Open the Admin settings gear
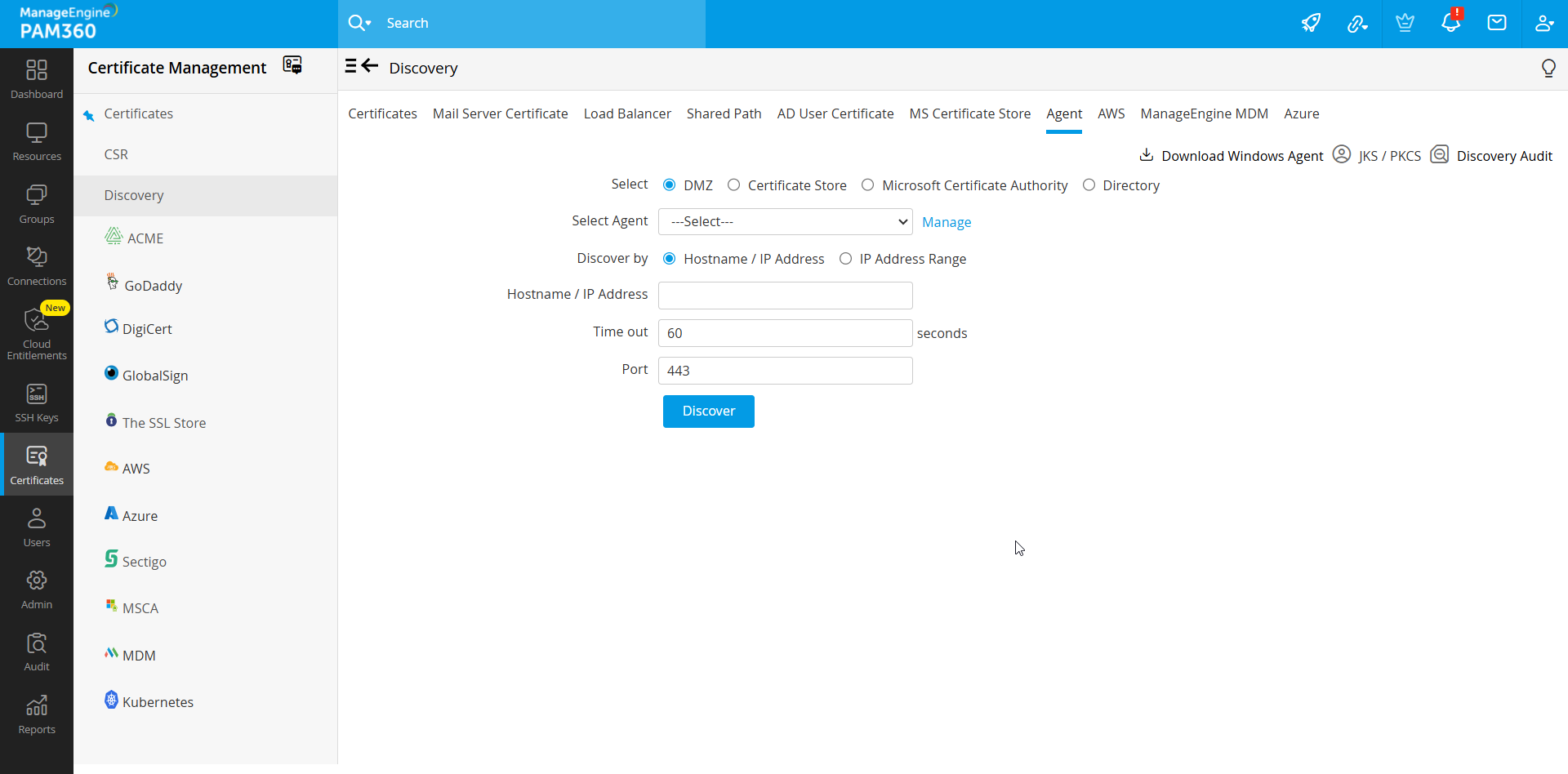1568x774 pixels. pos(37,580)
